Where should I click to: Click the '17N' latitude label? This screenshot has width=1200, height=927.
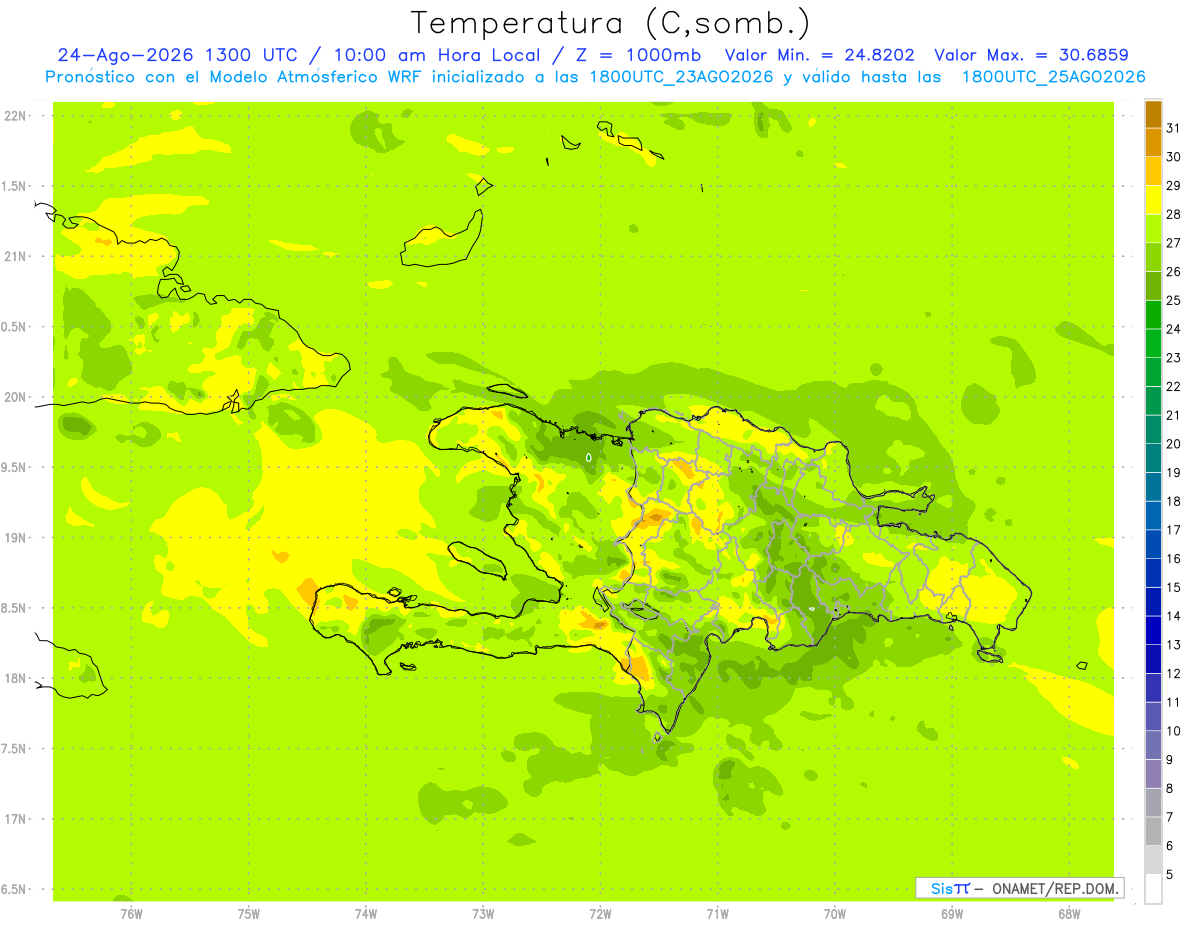point(16,819)
